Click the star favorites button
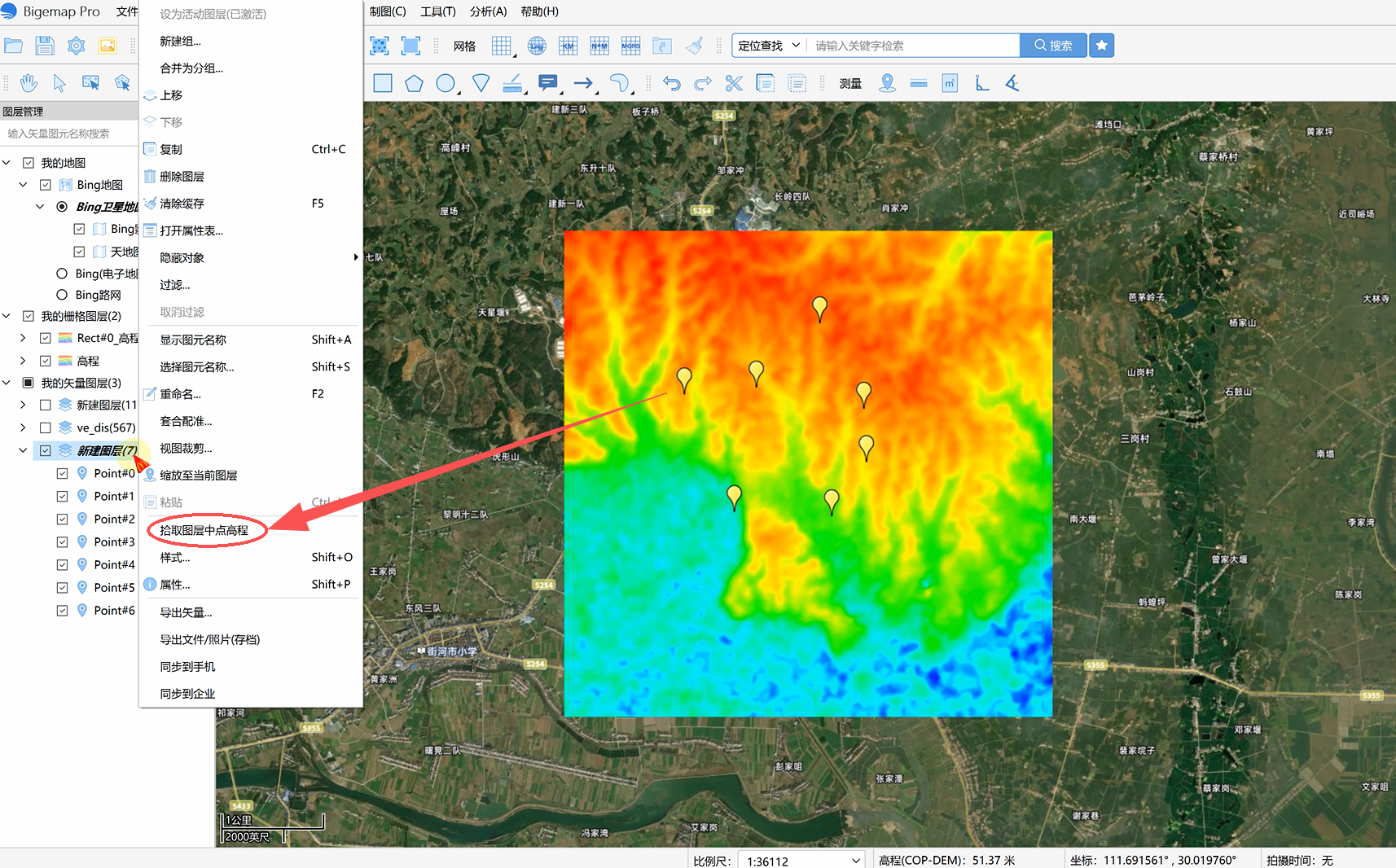 [1102, 46]
